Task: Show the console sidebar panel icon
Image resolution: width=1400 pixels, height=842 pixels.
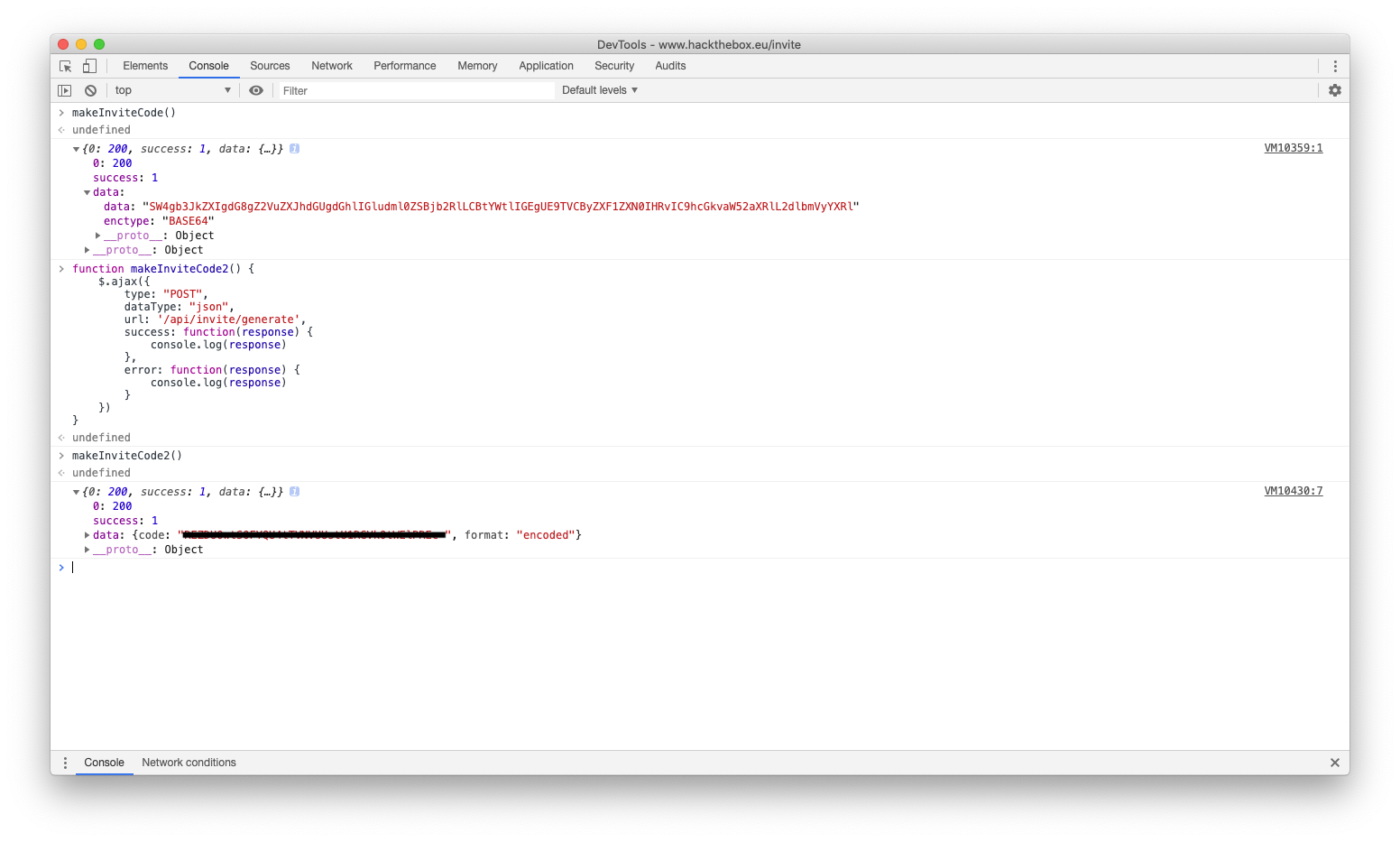Action: coord(65,90)
